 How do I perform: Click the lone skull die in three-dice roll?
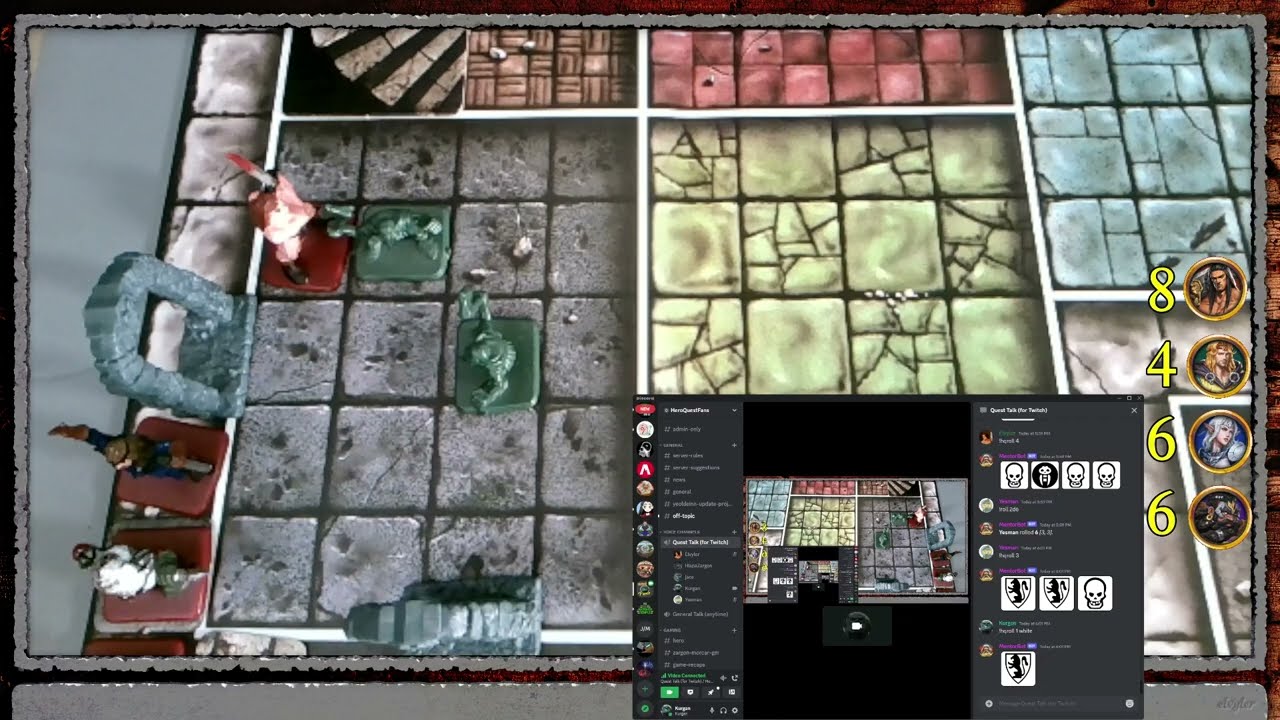1095,593
